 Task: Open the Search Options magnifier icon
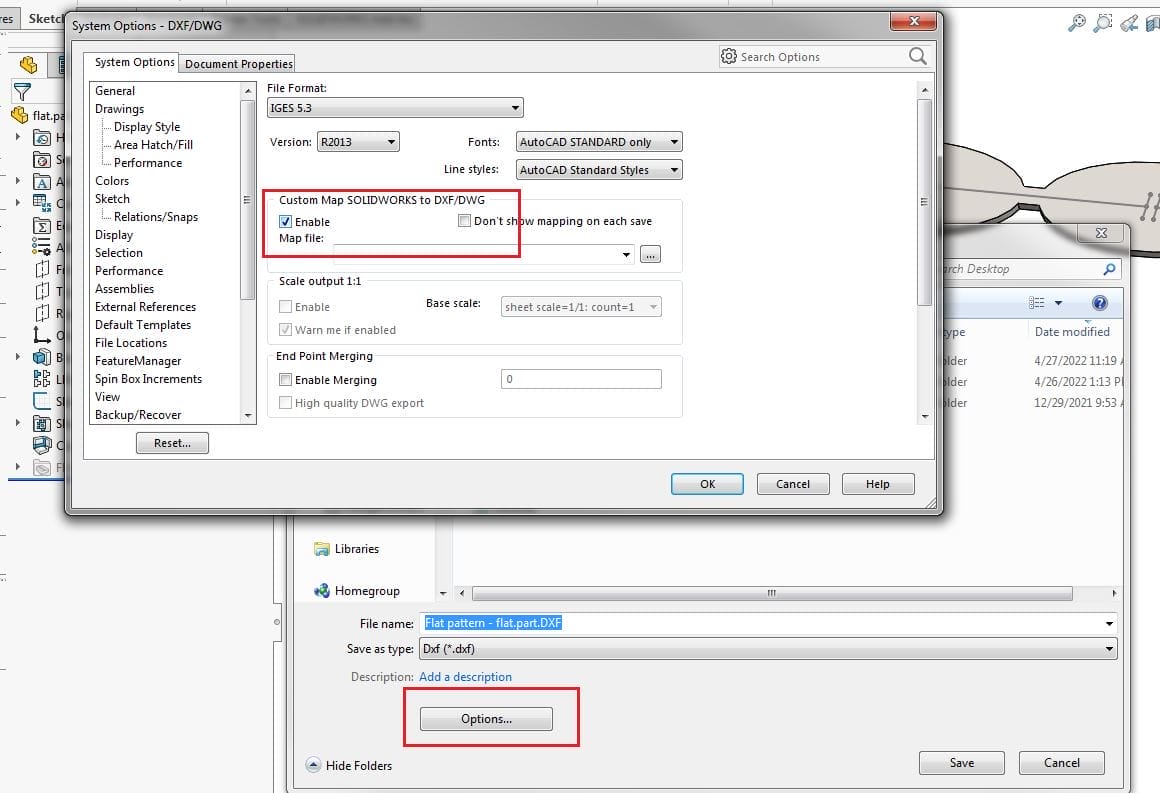click(918, 56)
